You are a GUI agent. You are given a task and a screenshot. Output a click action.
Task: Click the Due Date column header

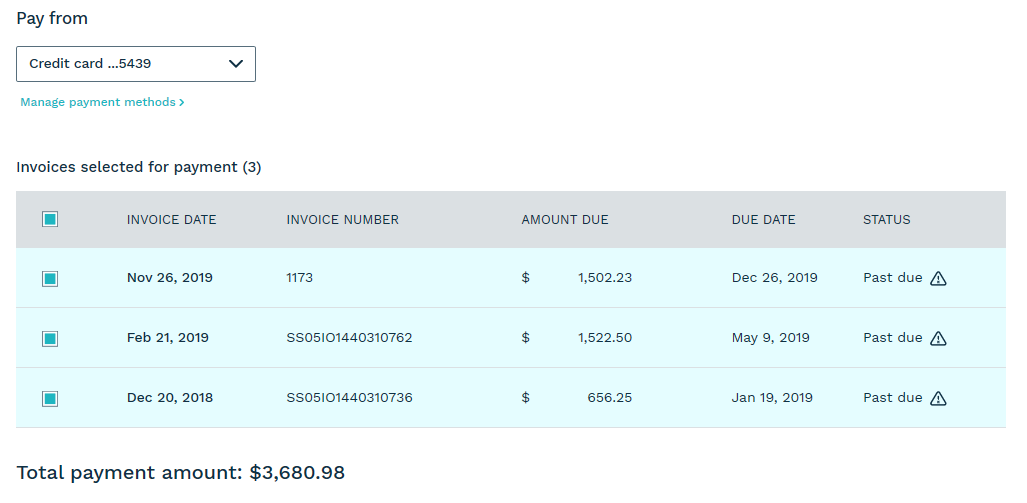pyautogui.click(x=763, y=220)
